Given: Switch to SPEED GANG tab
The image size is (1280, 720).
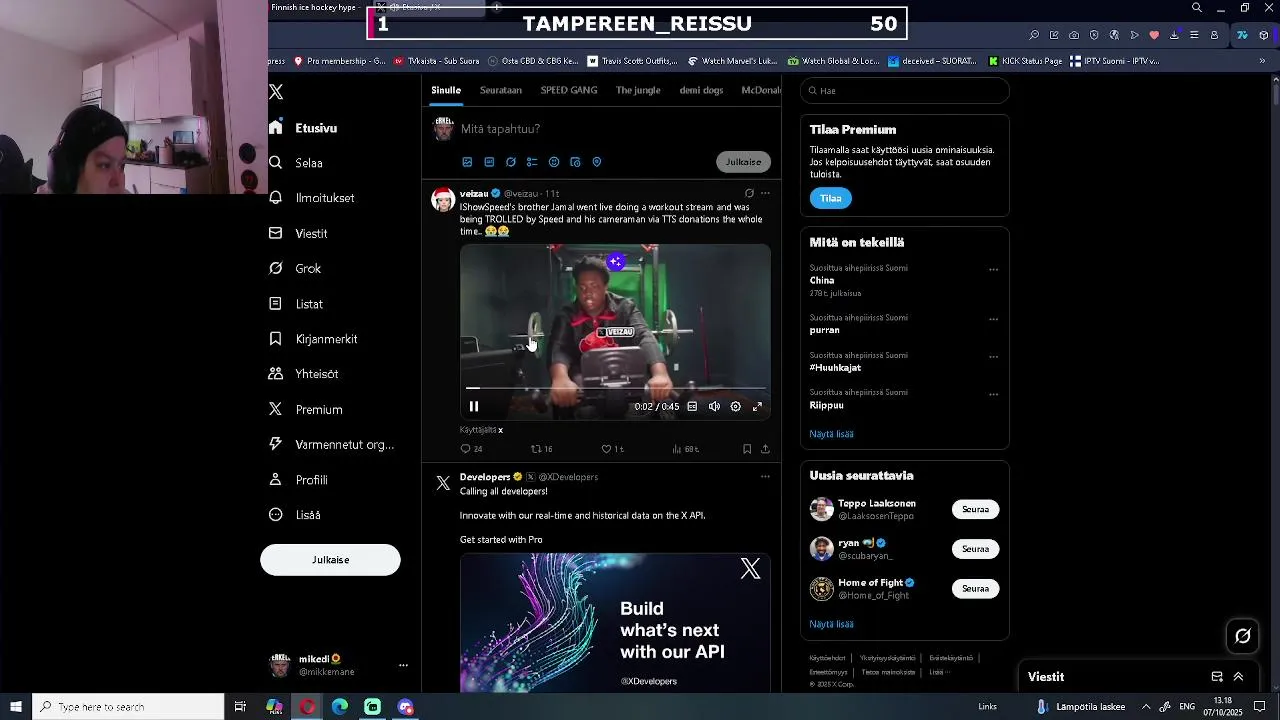Looking at the screenshot, I should click(569, 90).
